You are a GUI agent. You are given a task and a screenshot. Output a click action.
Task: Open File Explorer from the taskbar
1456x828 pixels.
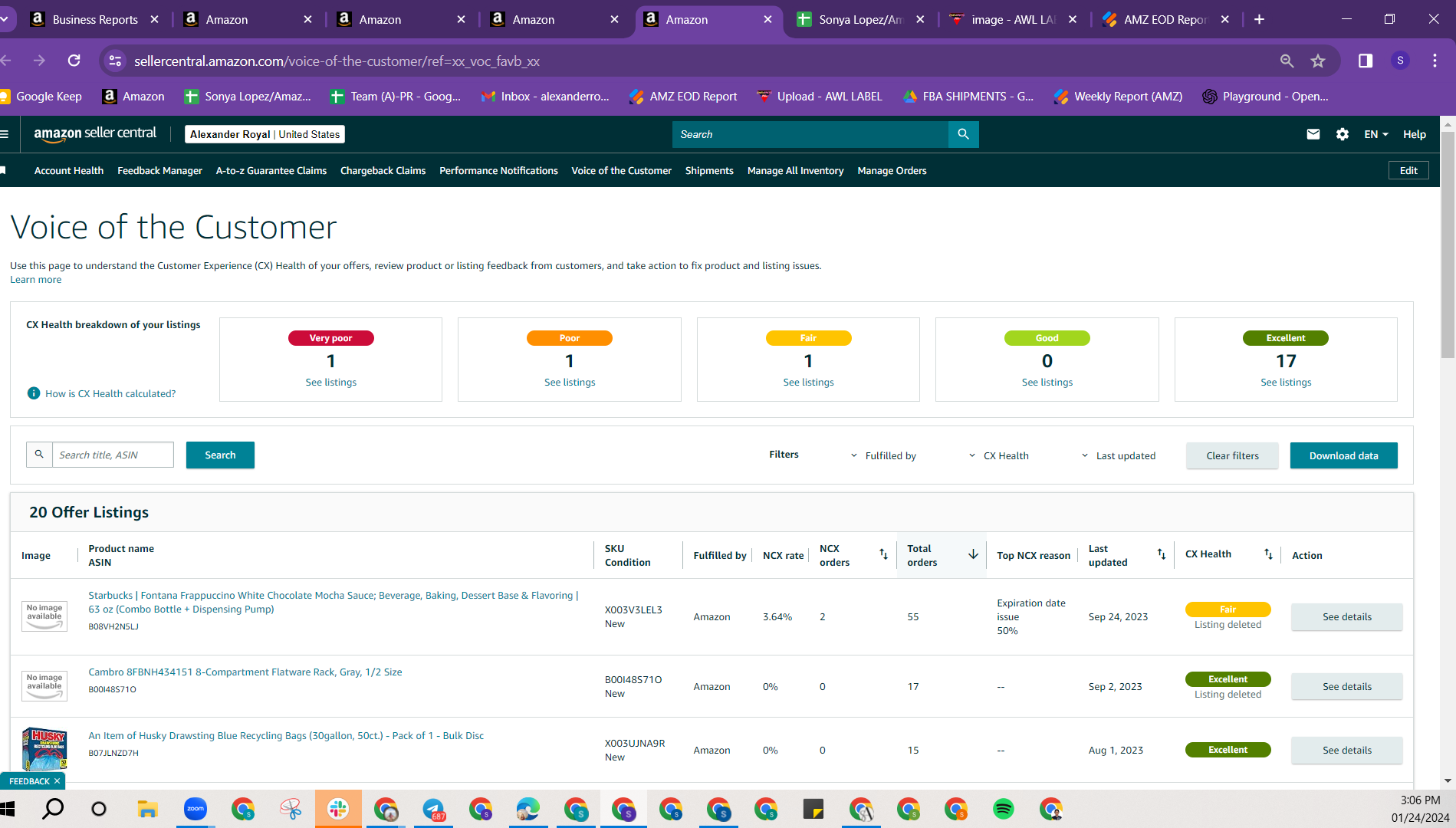click(x=147, y=809)
